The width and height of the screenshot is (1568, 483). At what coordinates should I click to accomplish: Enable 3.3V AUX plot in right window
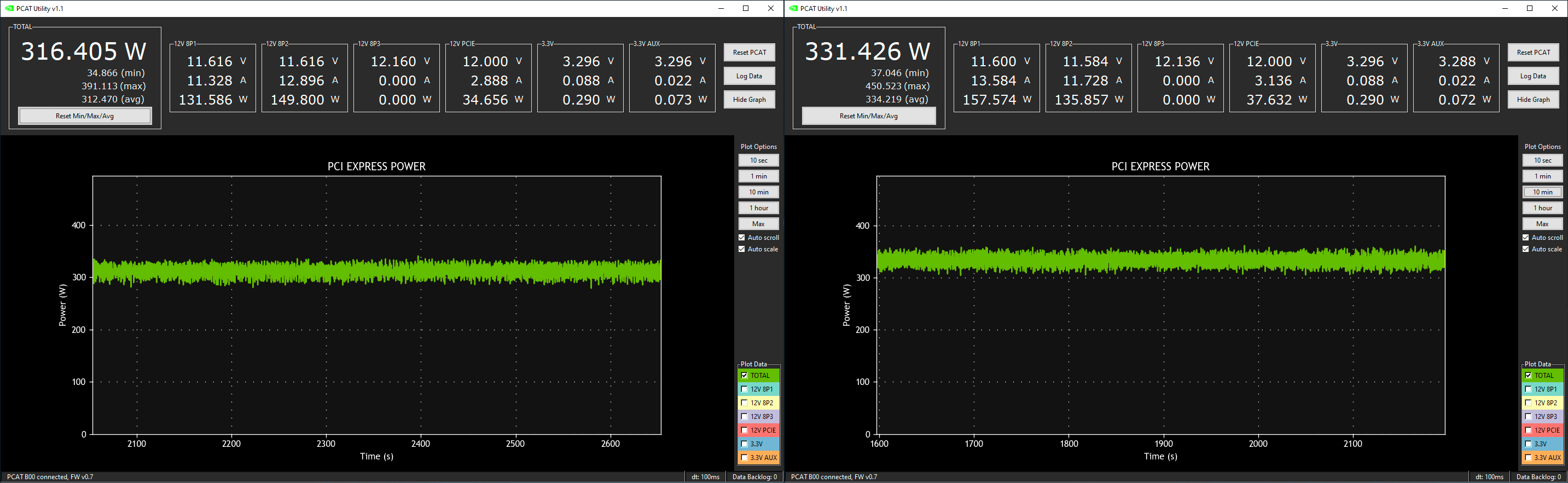tap(1529, 457)
